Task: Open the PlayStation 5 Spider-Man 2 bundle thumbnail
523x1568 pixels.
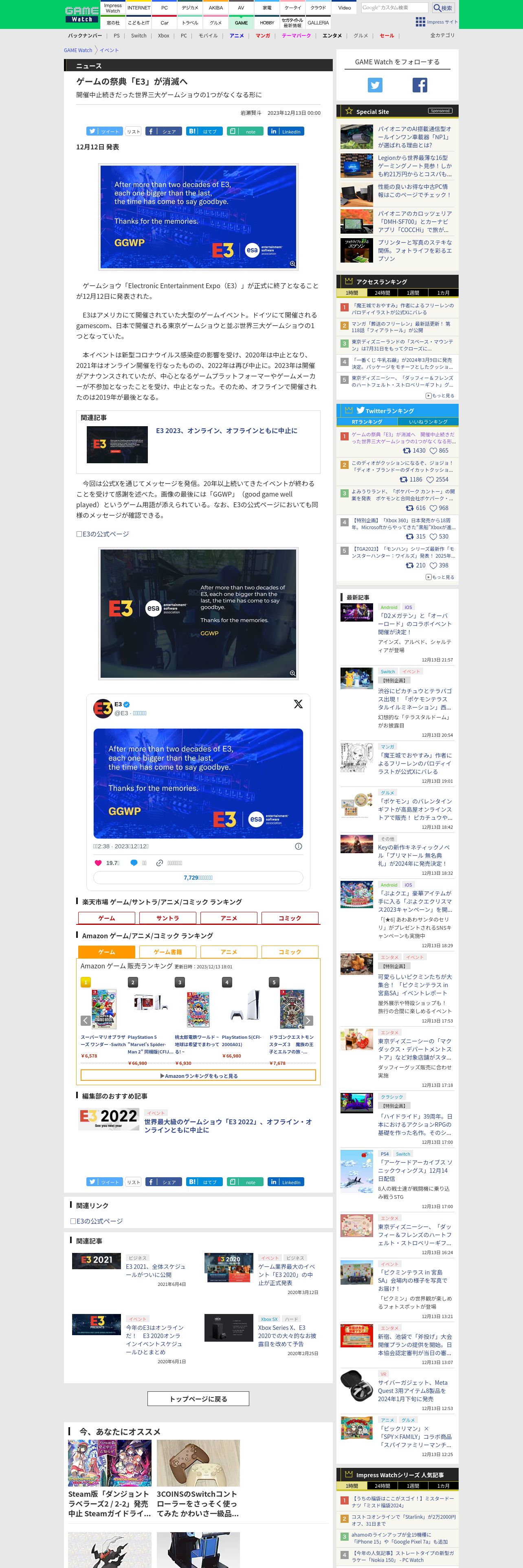Action: (151, 1003)
